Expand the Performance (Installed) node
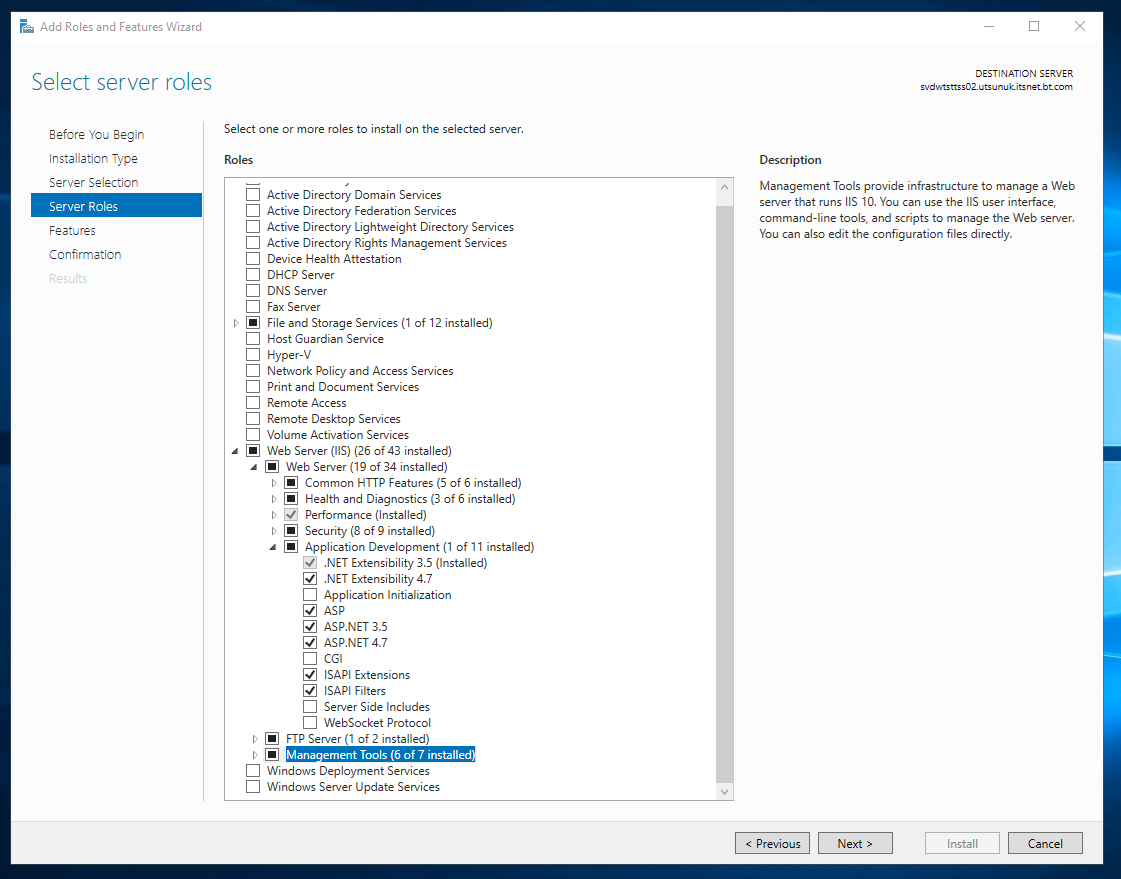This screenshot has height=879, width=1121. [x=274, y=515]
